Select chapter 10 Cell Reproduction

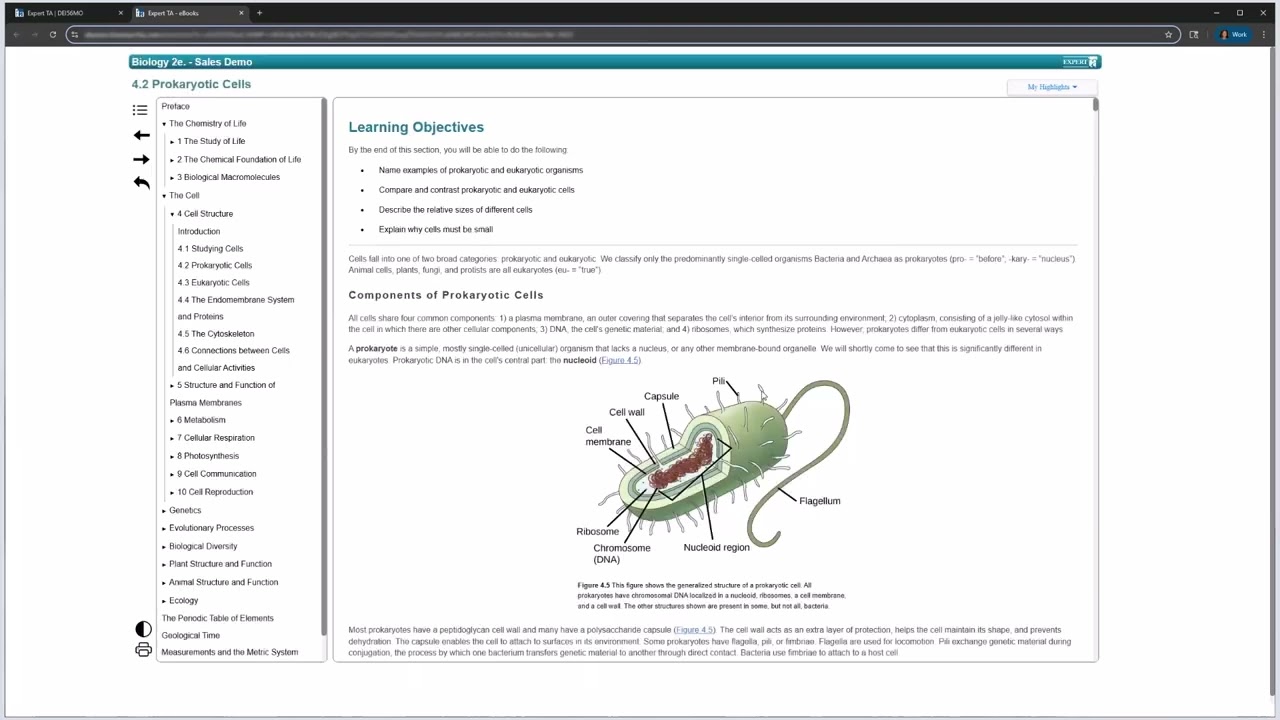coord(215,492)
